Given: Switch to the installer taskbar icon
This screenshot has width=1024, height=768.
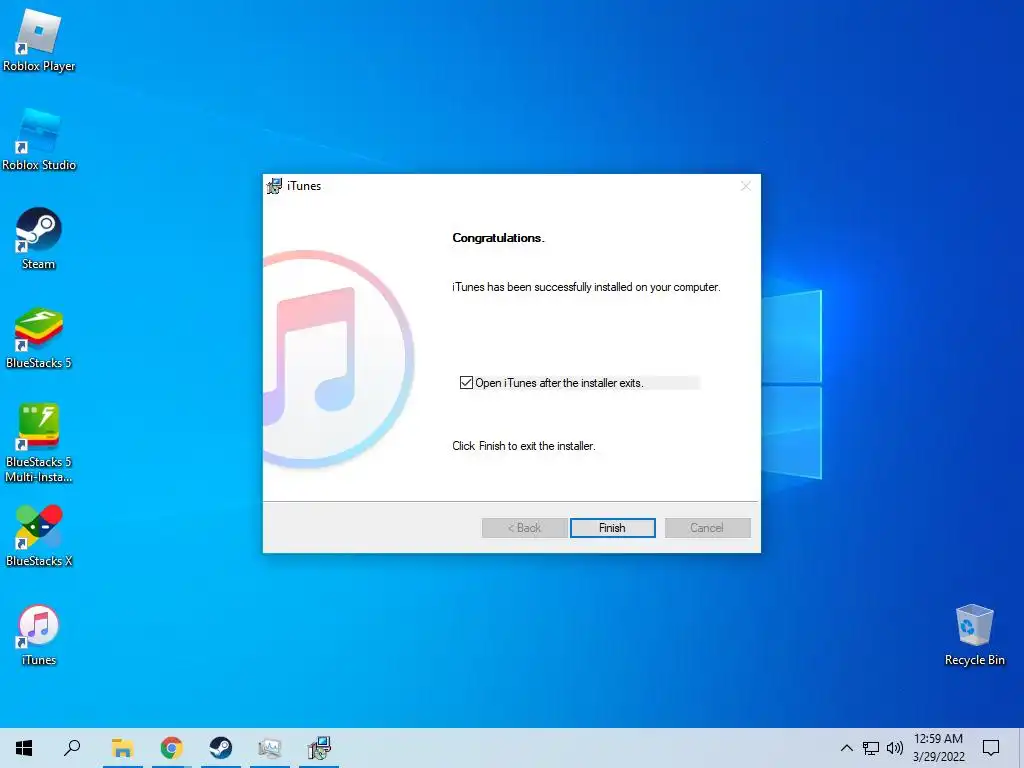Looking at the screenshot, I should click(x=319, y=748).
